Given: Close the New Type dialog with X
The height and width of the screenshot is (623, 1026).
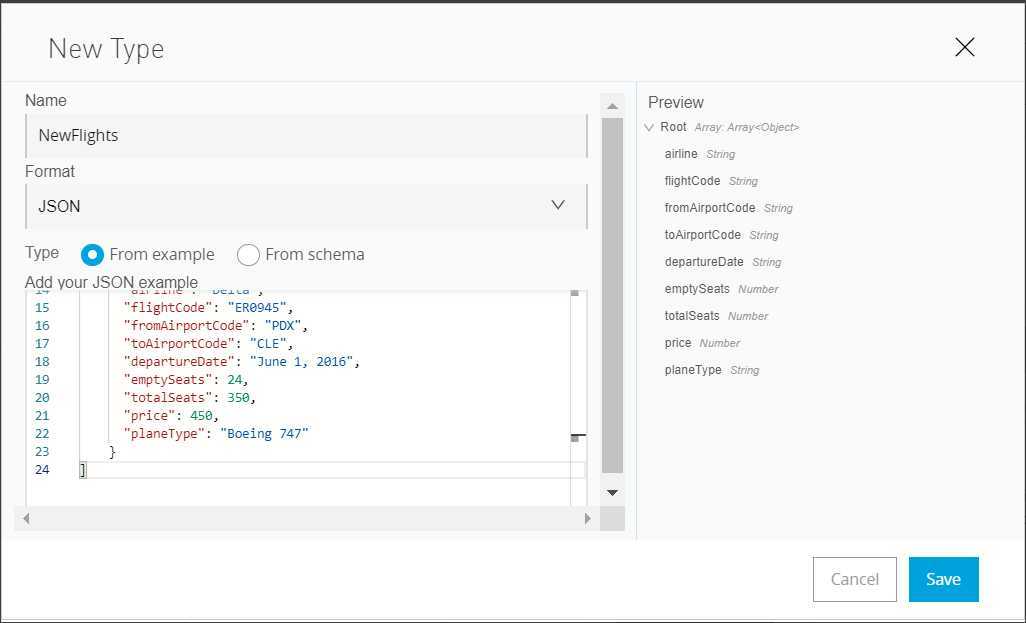Looking at the screenshot, I should (x=964, y=47).
